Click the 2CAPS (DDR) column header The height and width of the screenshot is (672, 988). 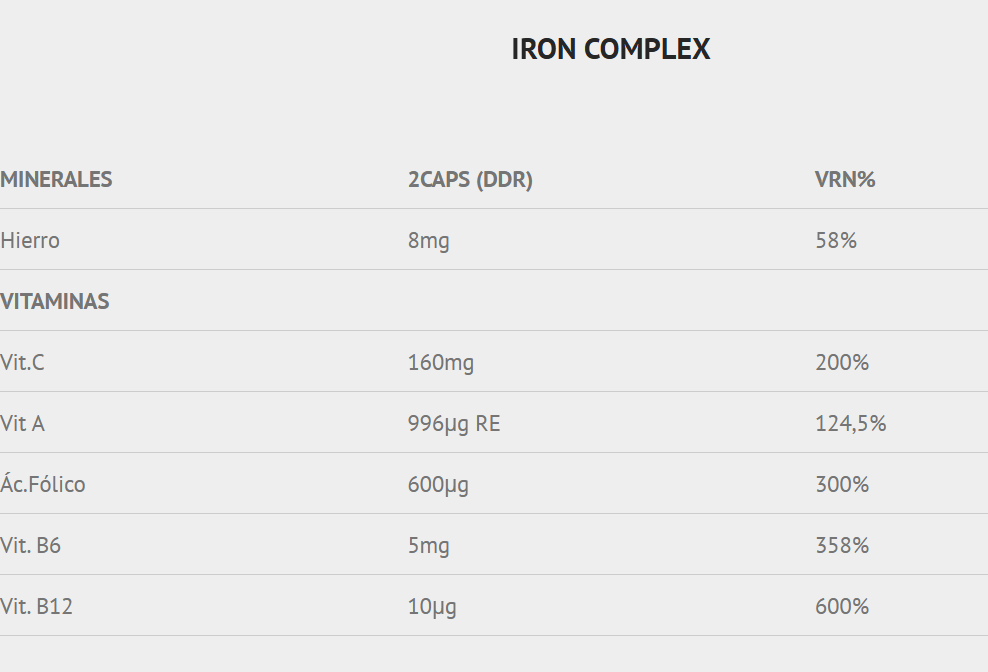470,180
